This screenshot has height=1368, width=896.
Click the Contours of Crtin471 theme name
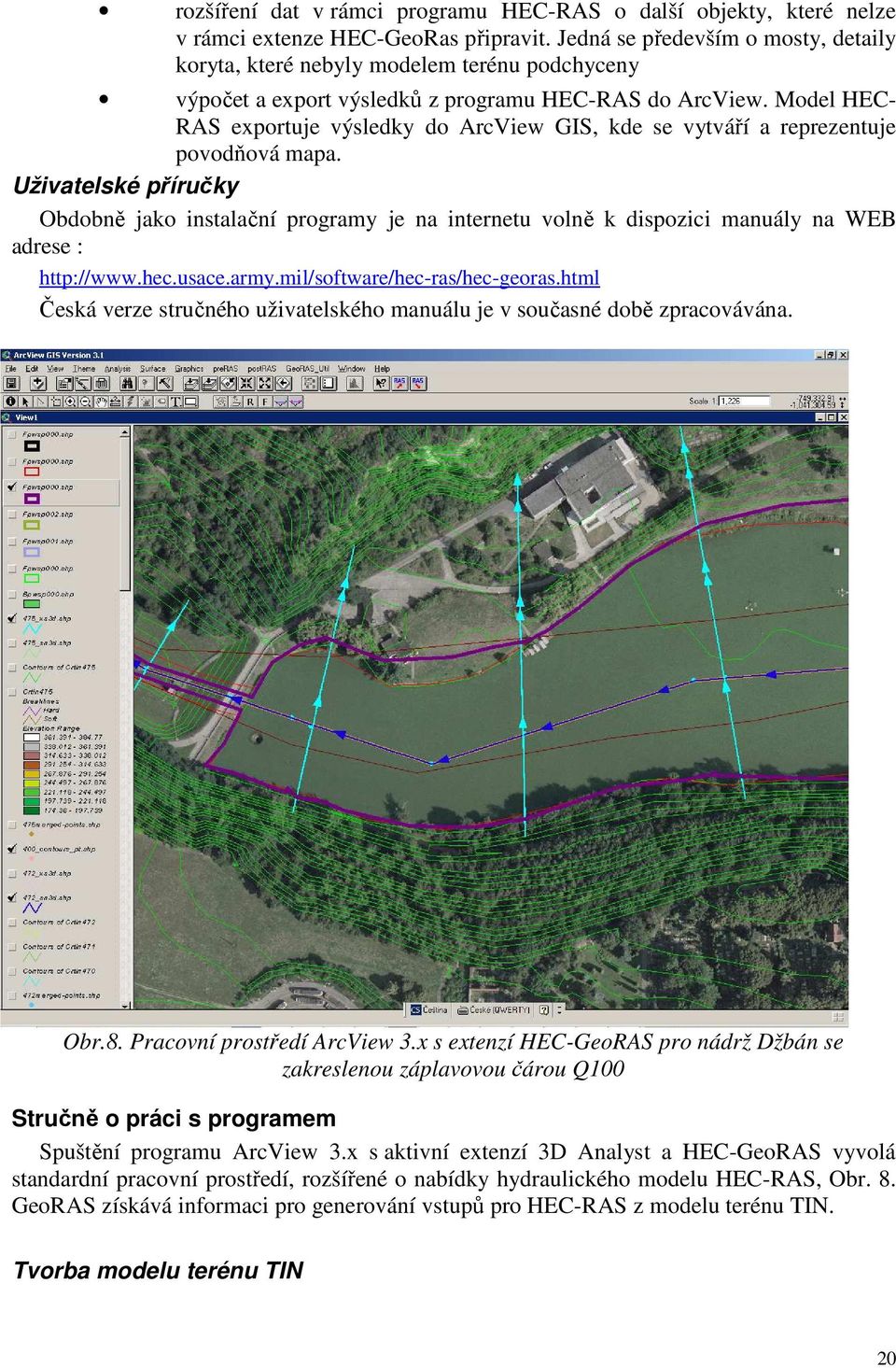[x=59, y=947]
